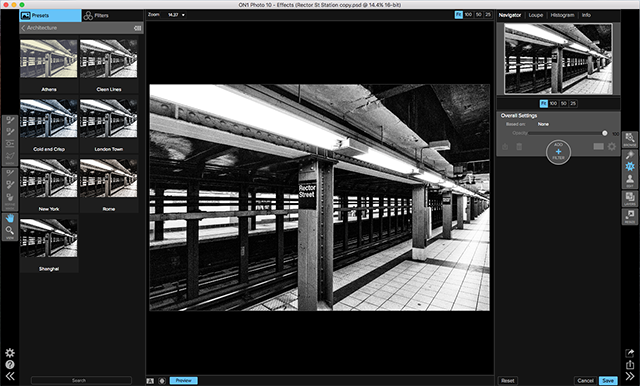Collapse the left panel arrows
The width and height of the screenshot is (640, 386).
click(10, 376)
